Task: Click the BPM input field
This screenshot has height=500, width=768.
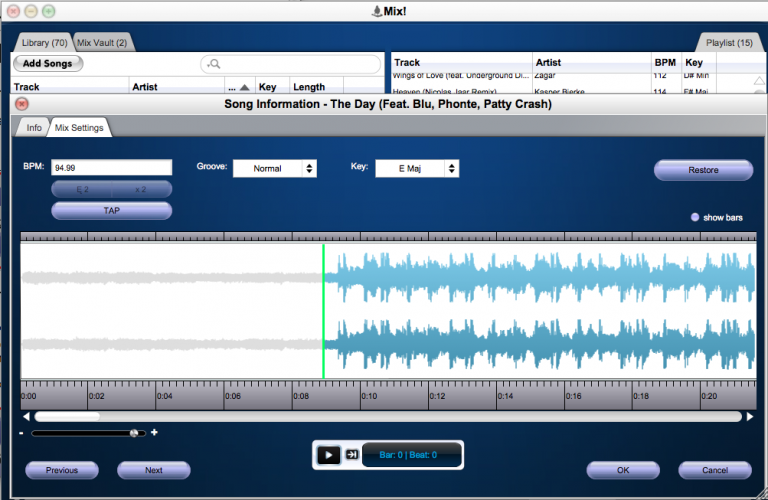Action: 112,167
